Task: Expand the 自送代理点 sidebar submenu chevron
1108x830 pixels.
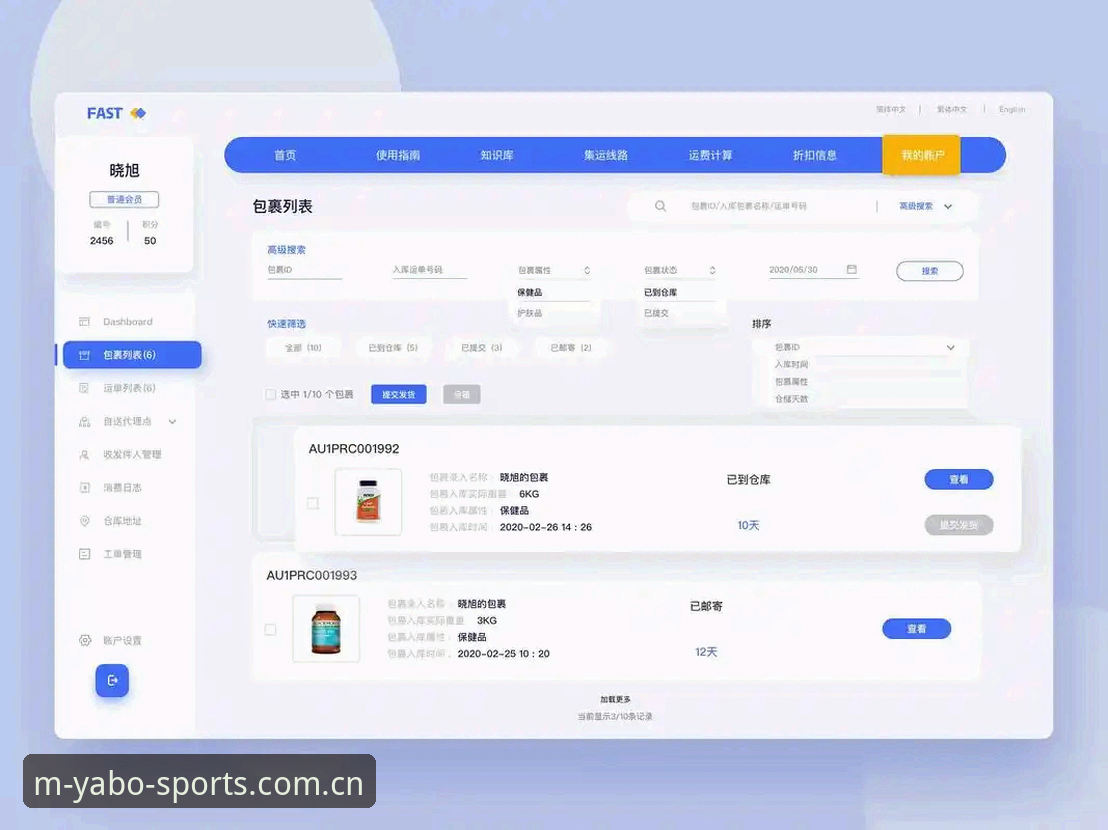Action: (x=172, y=422)
